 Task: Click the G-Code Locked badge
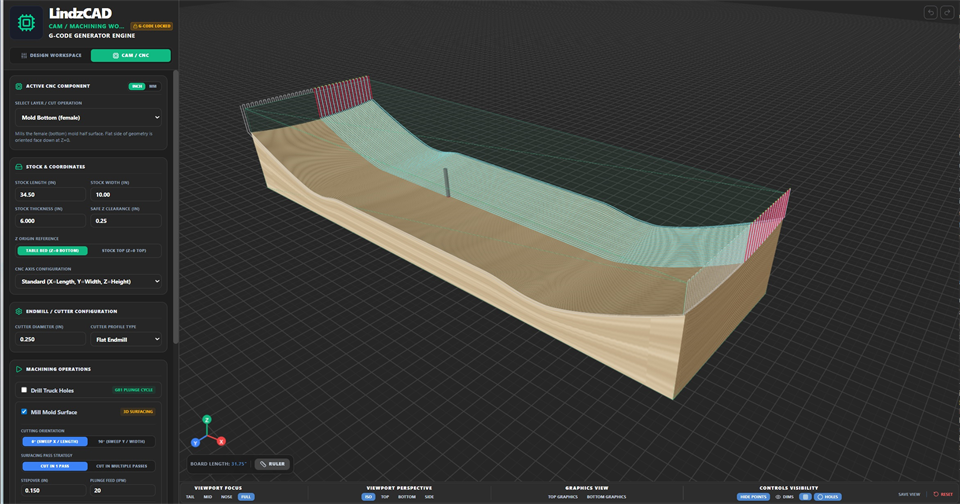point(152,26)
